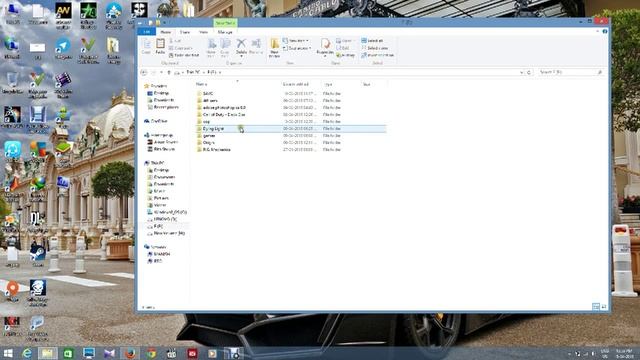Open the New item dropdown
Image resolution: width=640 pixels, height=360 pixels.
(x=296, y=41)
